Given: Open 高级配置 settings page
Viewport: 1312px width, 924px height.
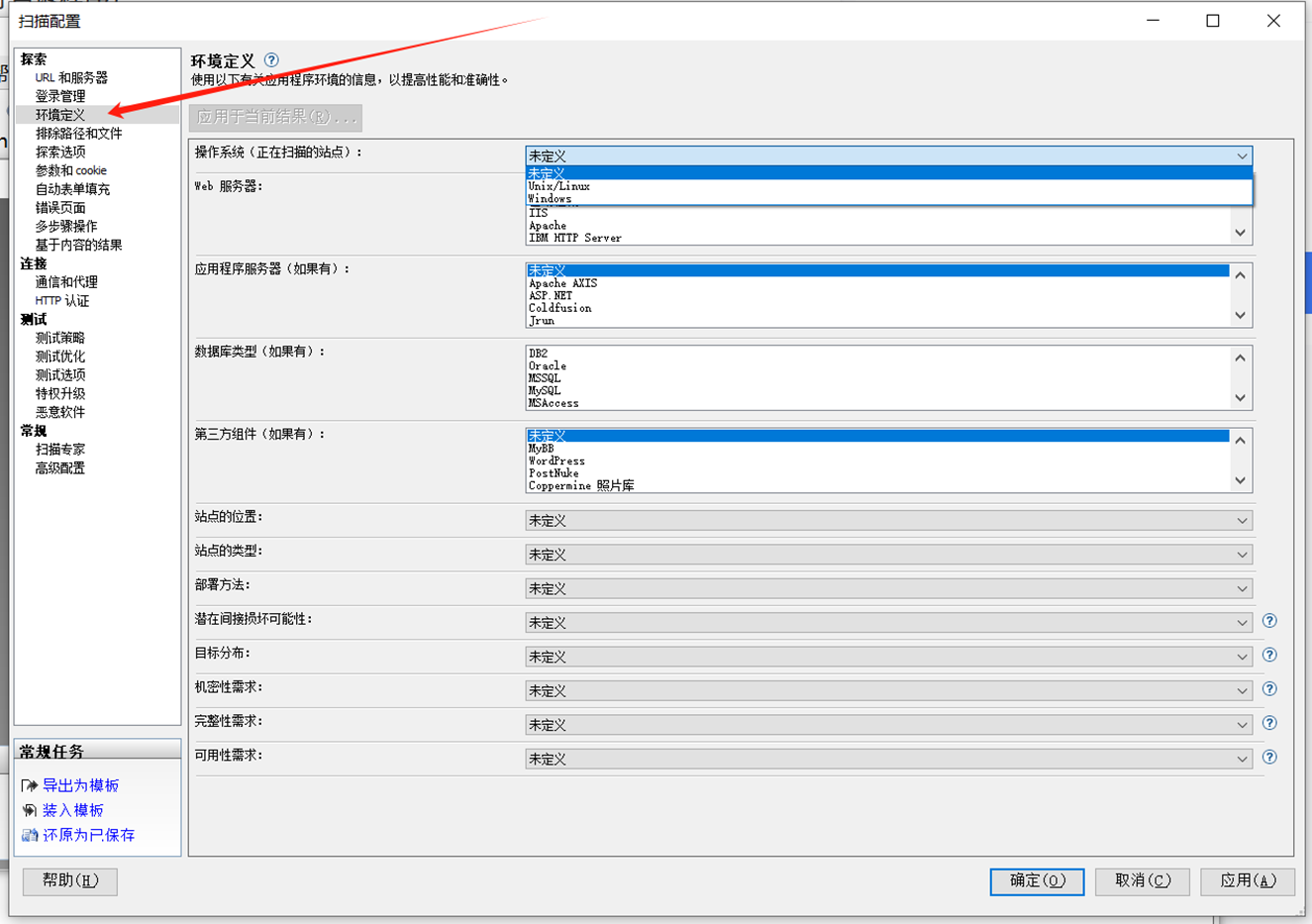Looking at the screenshot, I should pyautogui.click(x=60, y=467).
